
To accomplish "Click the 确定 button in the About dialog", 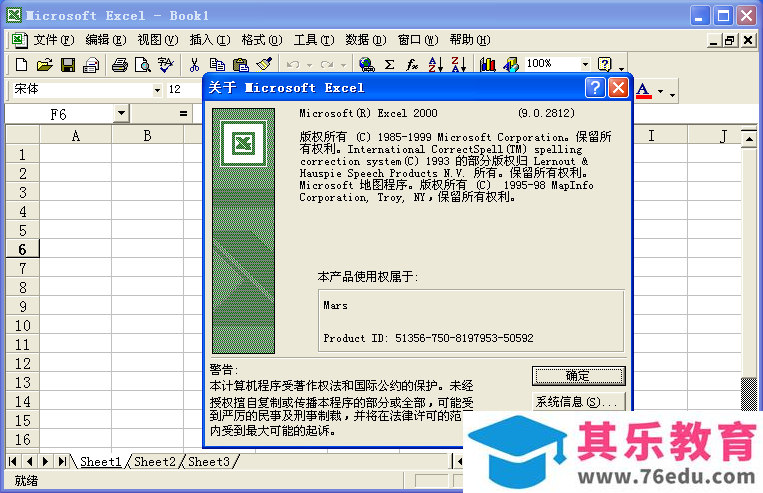I will click(578, 376).
